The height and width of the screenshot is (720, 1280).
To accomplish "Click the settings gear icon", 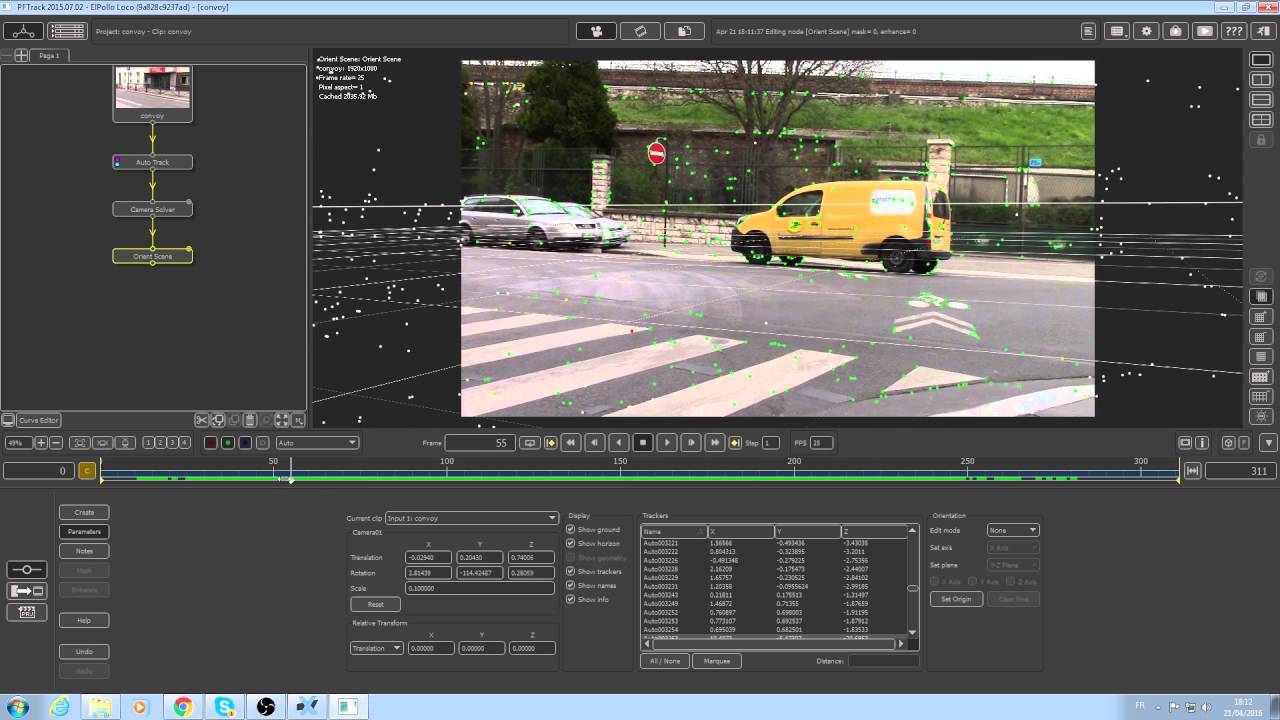I will [1146, 31].
